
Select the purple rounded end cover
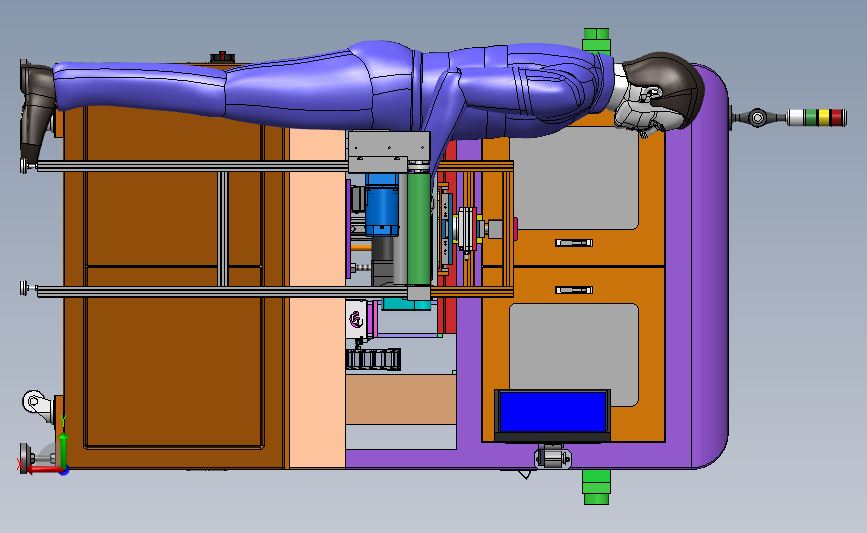(x=710, y=266)
